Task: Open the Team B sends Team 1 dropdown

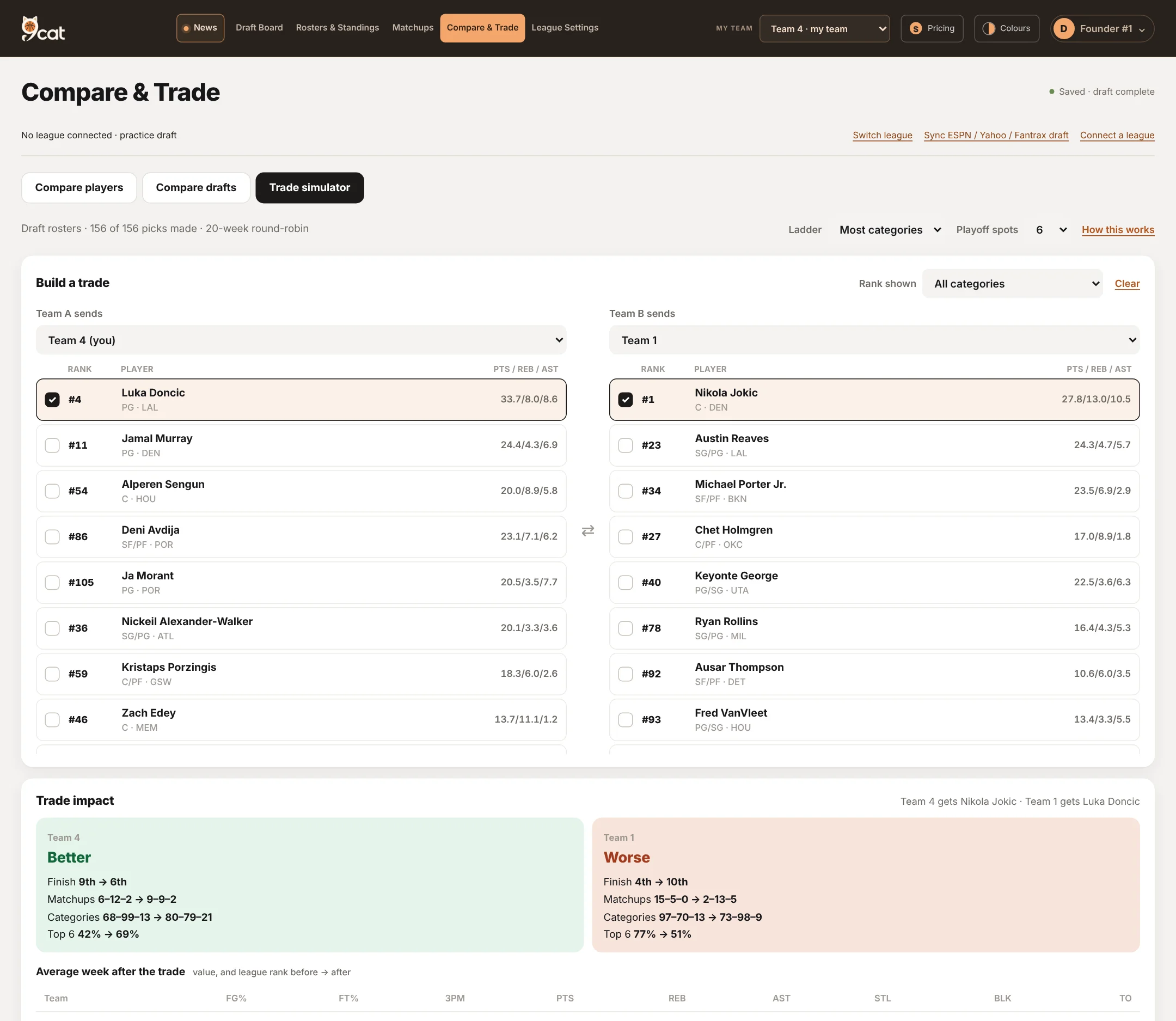Action: [874, 340]
